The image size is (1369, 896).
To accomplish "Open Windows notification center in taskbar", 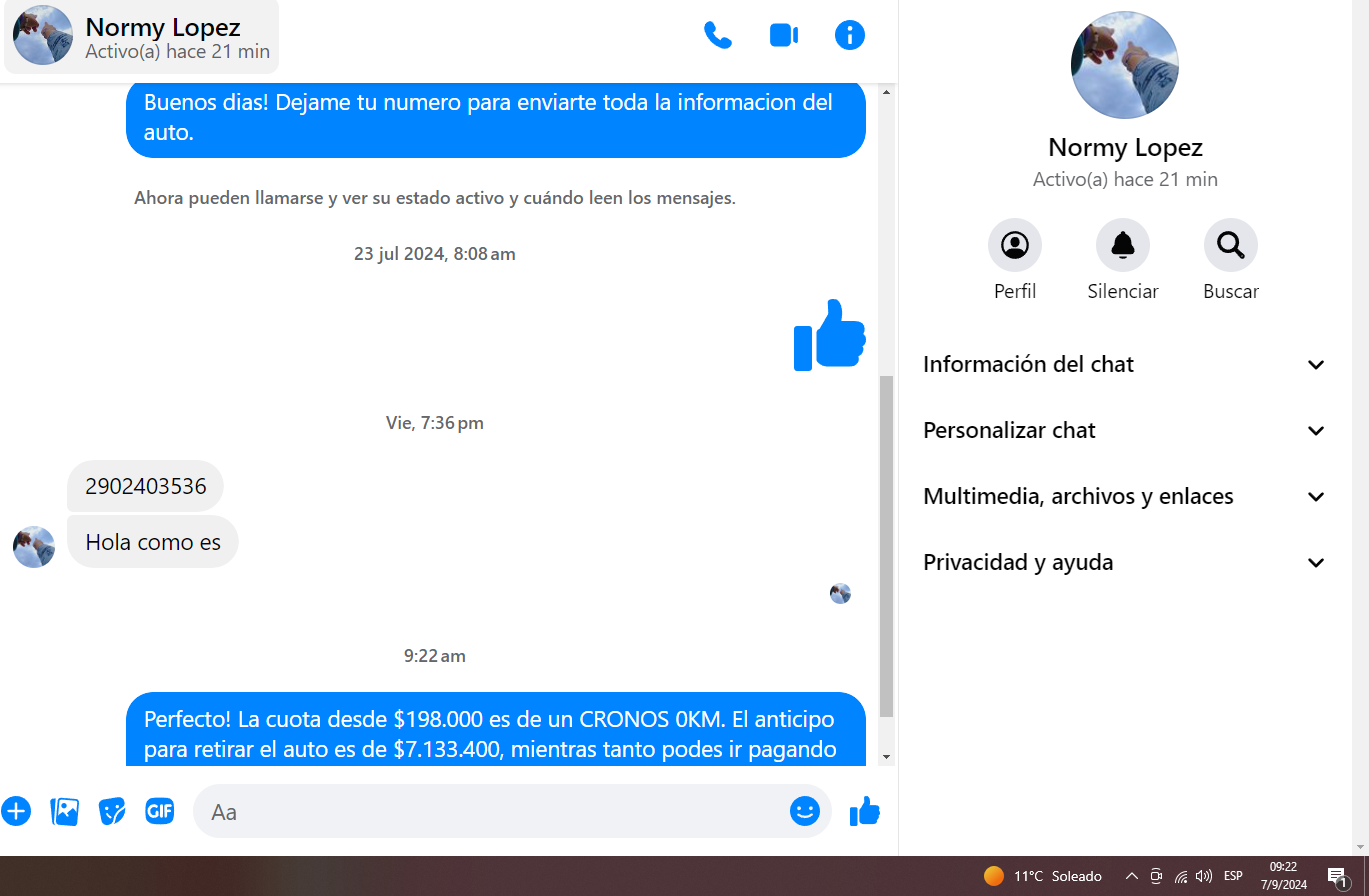I will point(1338,877).
